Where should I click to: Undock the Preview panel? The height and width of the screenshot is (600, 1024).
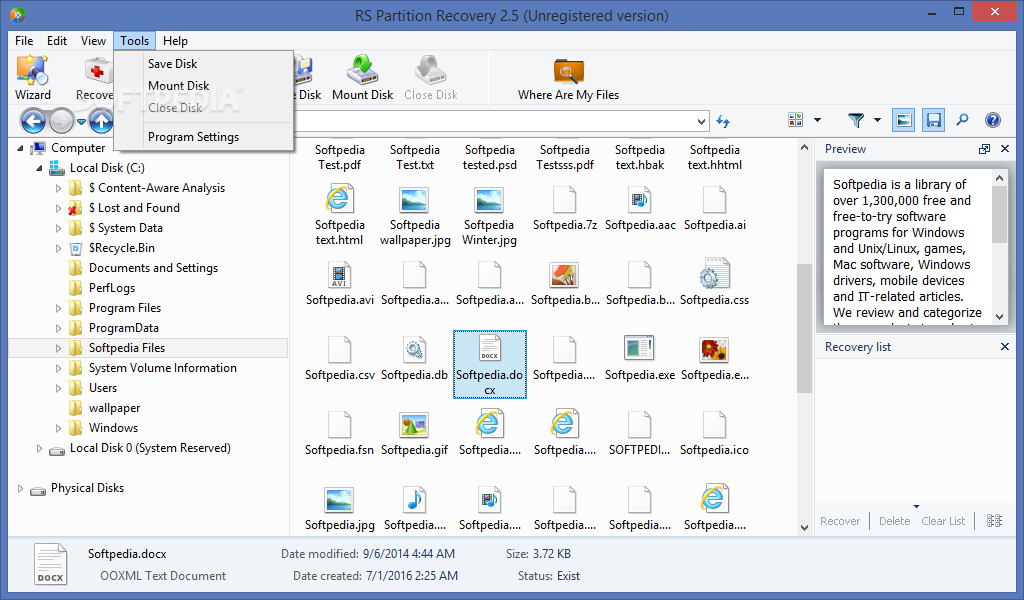pyautogui.click(x=984, y=149)
